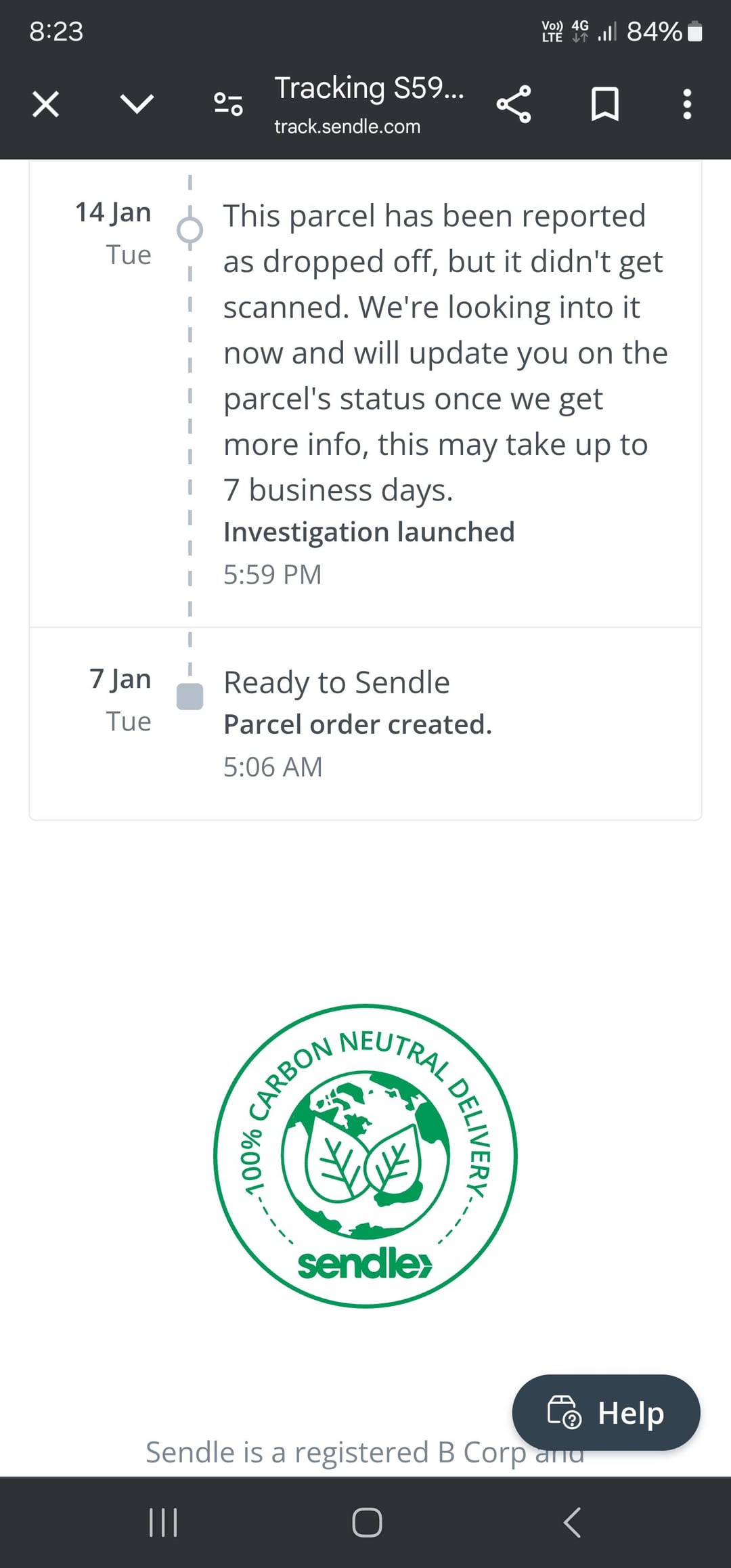Bookmark this tracking page
This screenshot has width=731, height=1568.
pyautogui.click(x=604, y=104)
